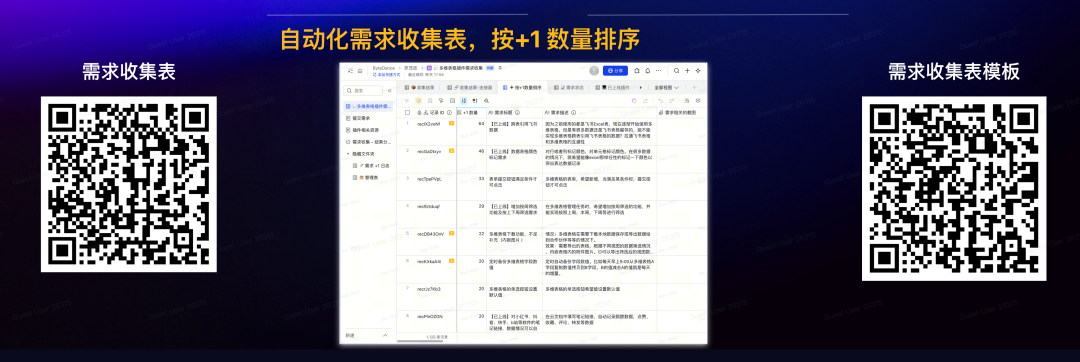Click the colorful circle icon in toolbar
Screen dimensions: 1080x362
click(x=634, y=100)
